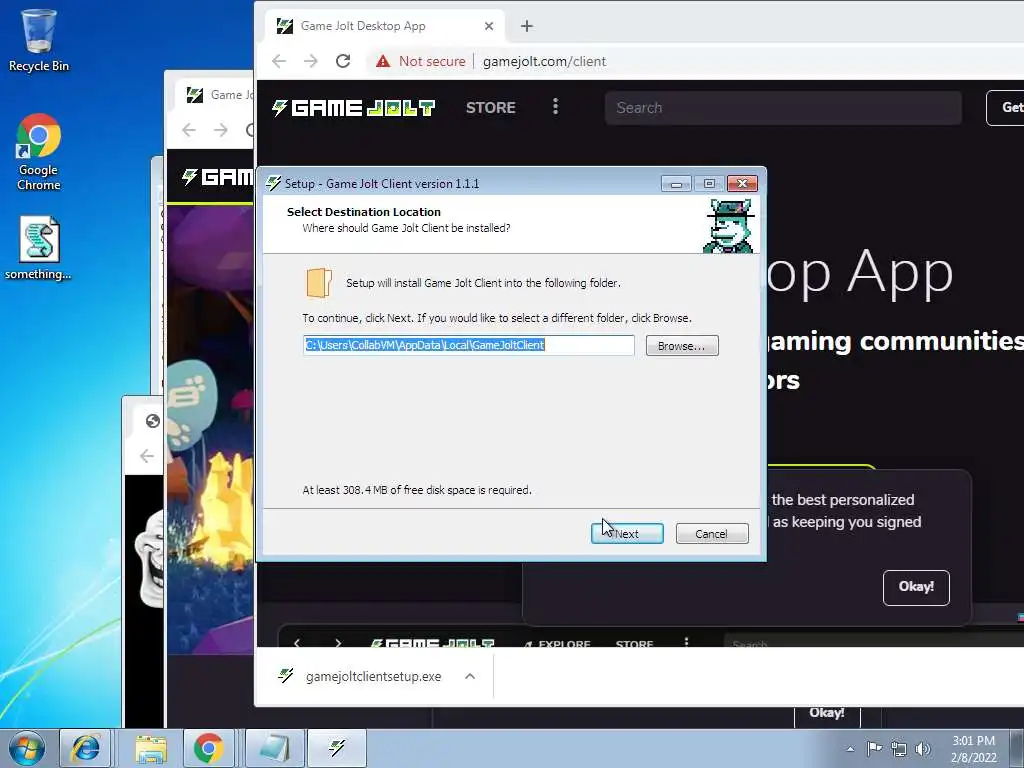The height and width of the screenshot is (768, 1024).
Task: Show hidden system tray icons
Action: click(x=850, y=749)
